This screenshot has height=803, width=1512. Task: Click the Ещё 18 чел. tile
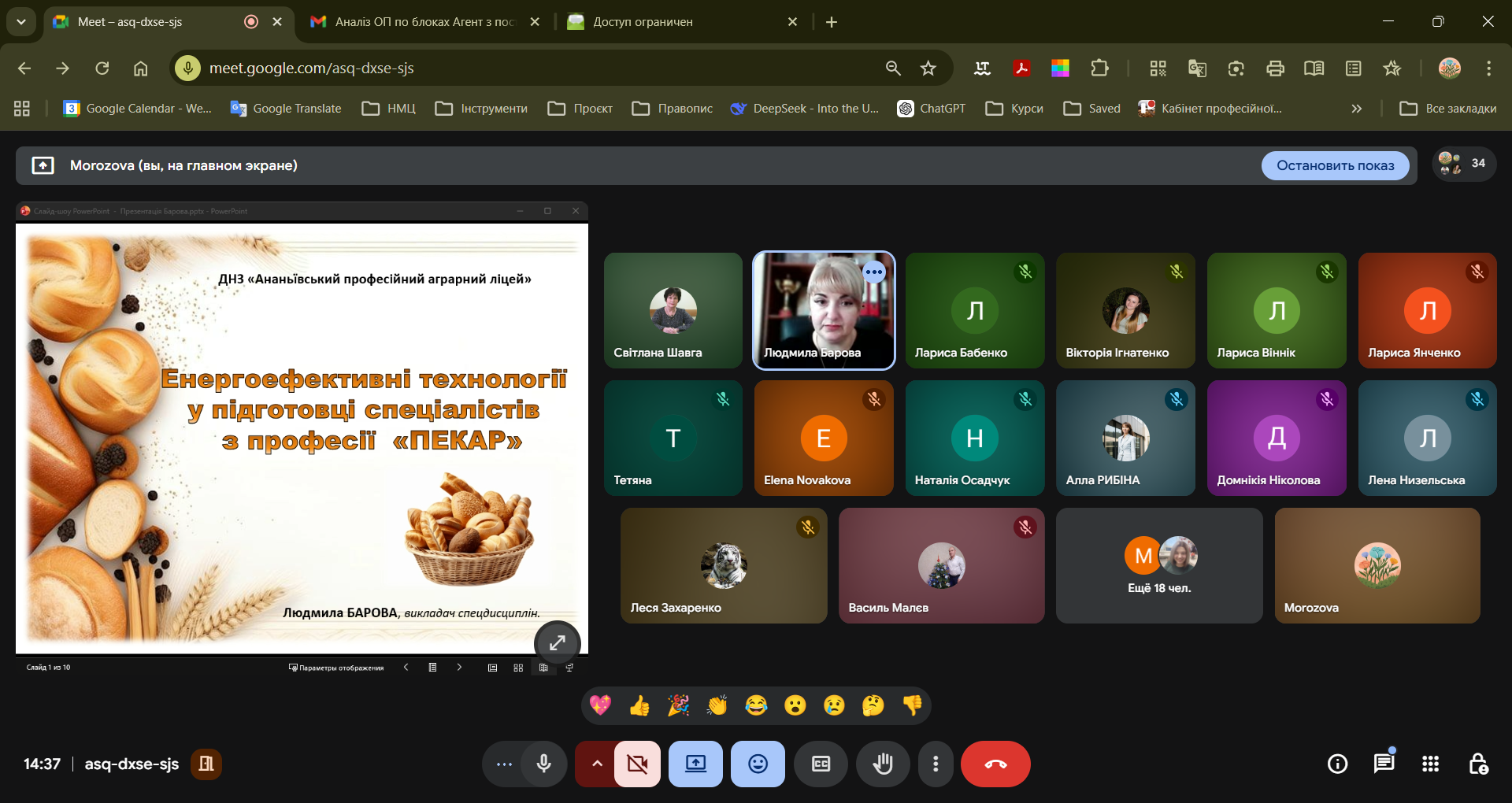pyautogui.click(x=1158, y=565)
